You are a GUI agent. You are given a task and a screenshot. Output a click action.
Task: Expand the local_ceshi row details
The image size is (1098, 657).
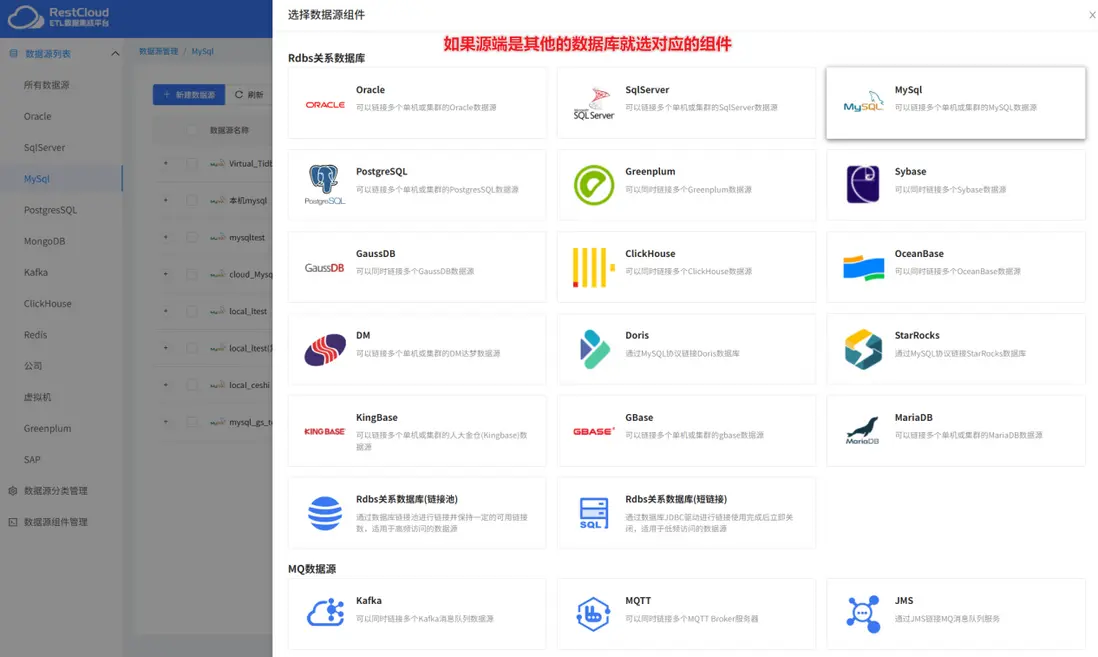pyautogui.click(x=166, y=385)
